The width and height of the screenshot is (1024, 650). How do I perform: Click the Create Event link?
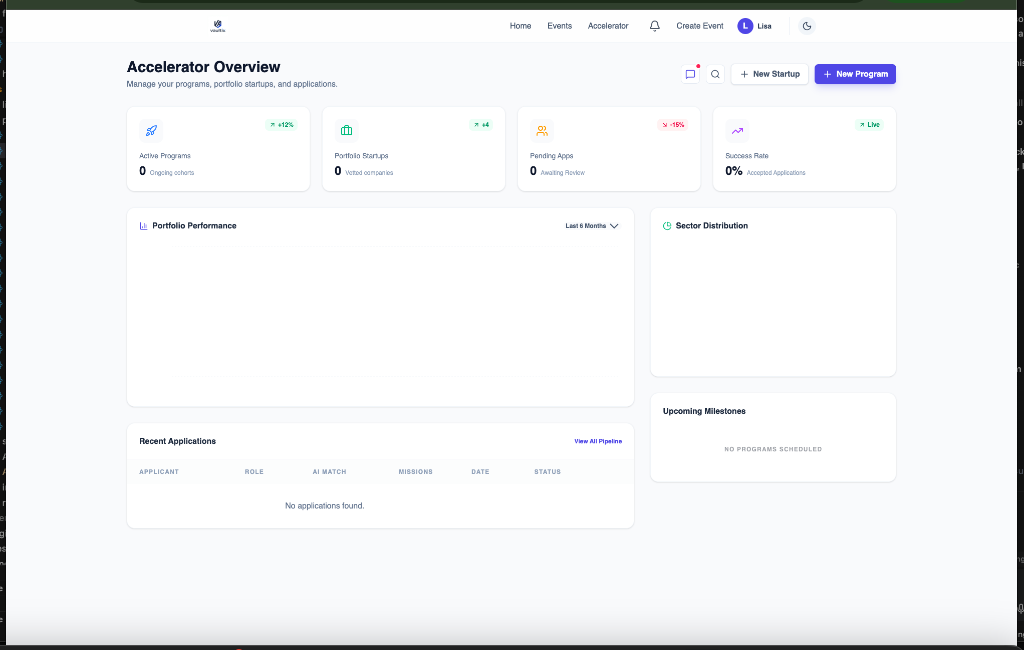click(x=699, y=26)
